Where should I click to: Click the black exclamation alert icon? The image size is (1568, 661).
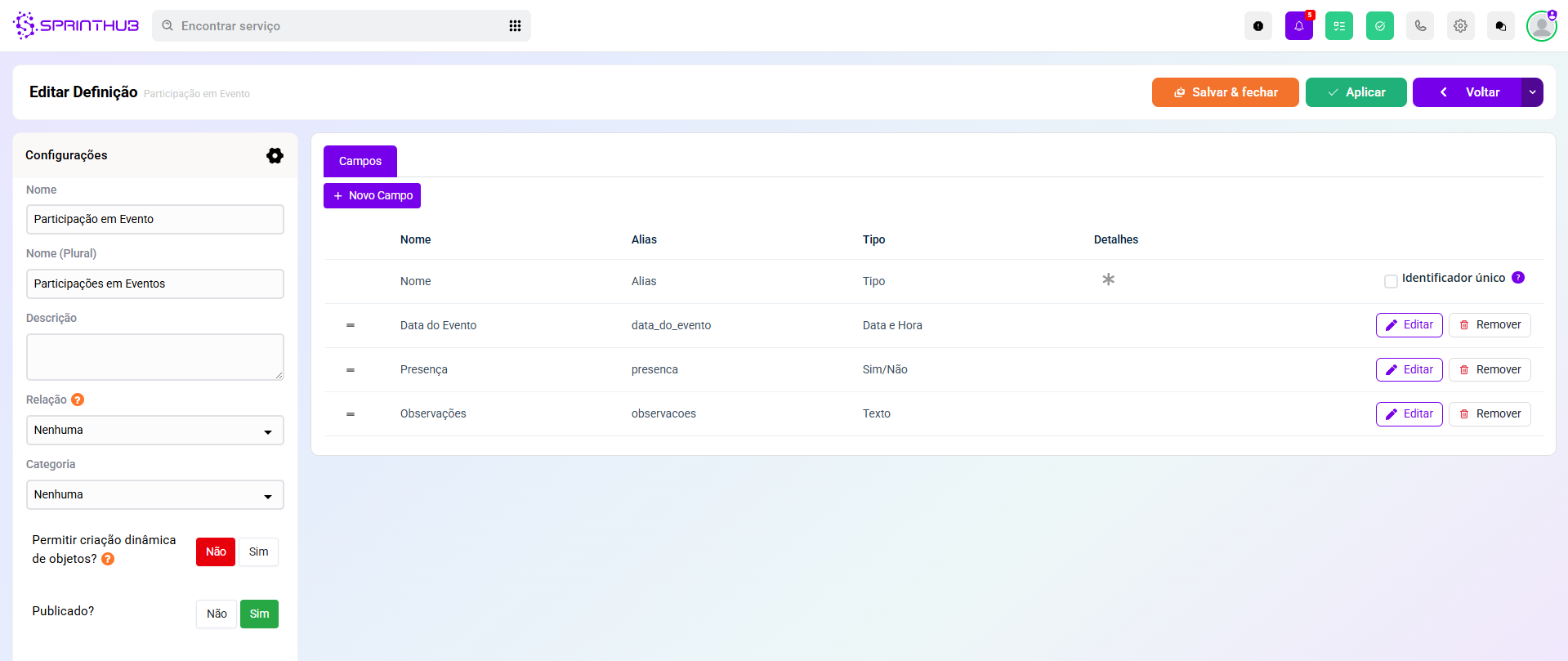[1258, 26]
